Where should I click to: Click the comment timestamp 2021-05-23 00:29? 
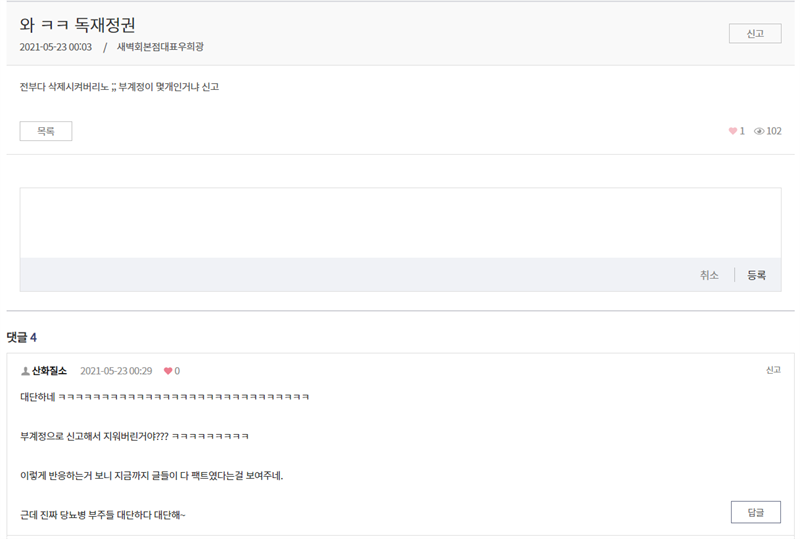coord(116,371)
